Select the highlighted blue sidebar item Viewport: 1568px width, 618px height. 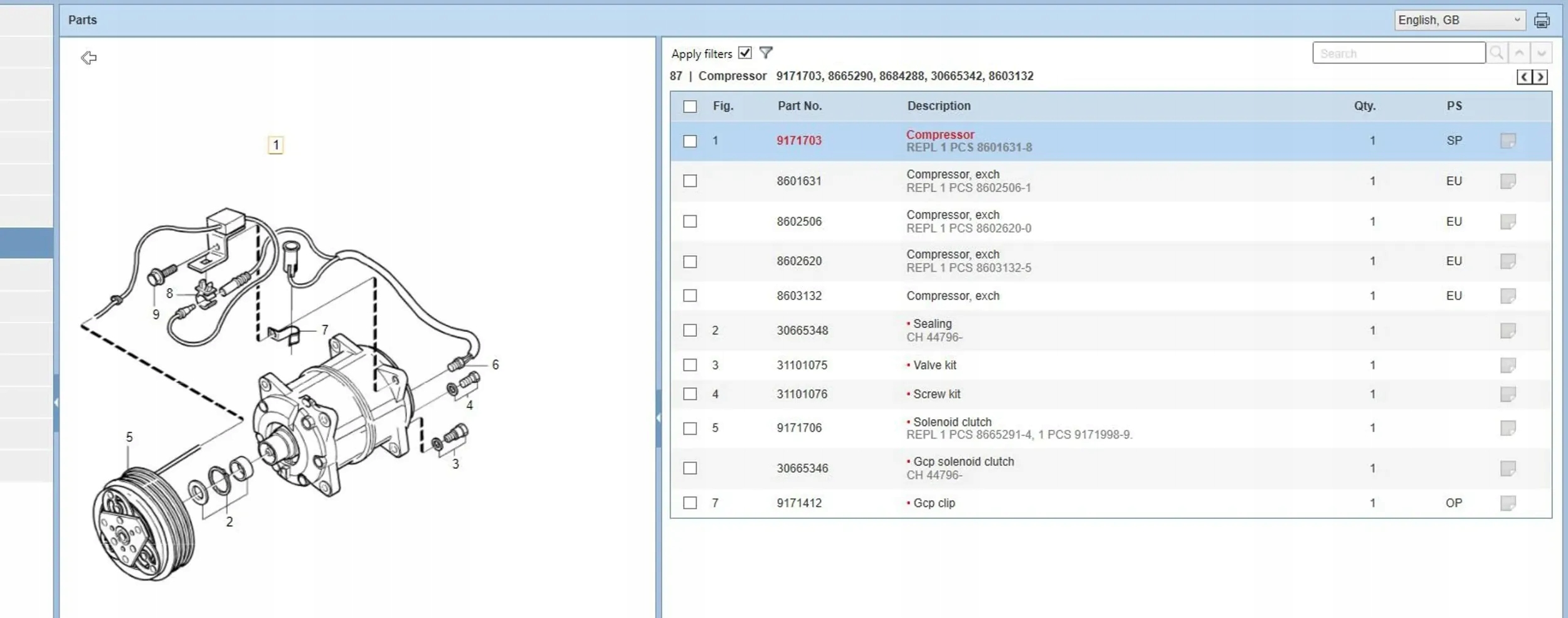[26, 243]
